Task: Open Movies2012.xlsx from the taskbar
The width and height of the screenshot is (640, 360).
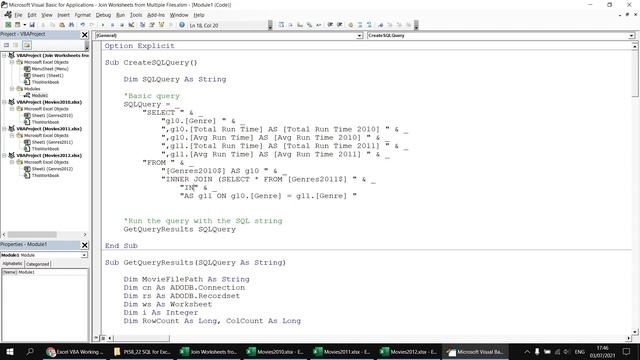Action: 408,351
